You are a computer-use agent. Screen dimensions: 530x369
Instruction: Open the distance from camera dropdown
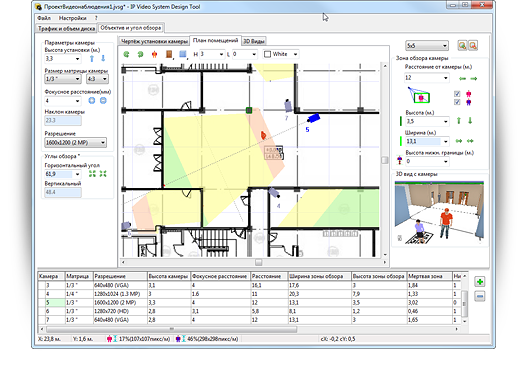pyautogui.click(x=427, y=78)
